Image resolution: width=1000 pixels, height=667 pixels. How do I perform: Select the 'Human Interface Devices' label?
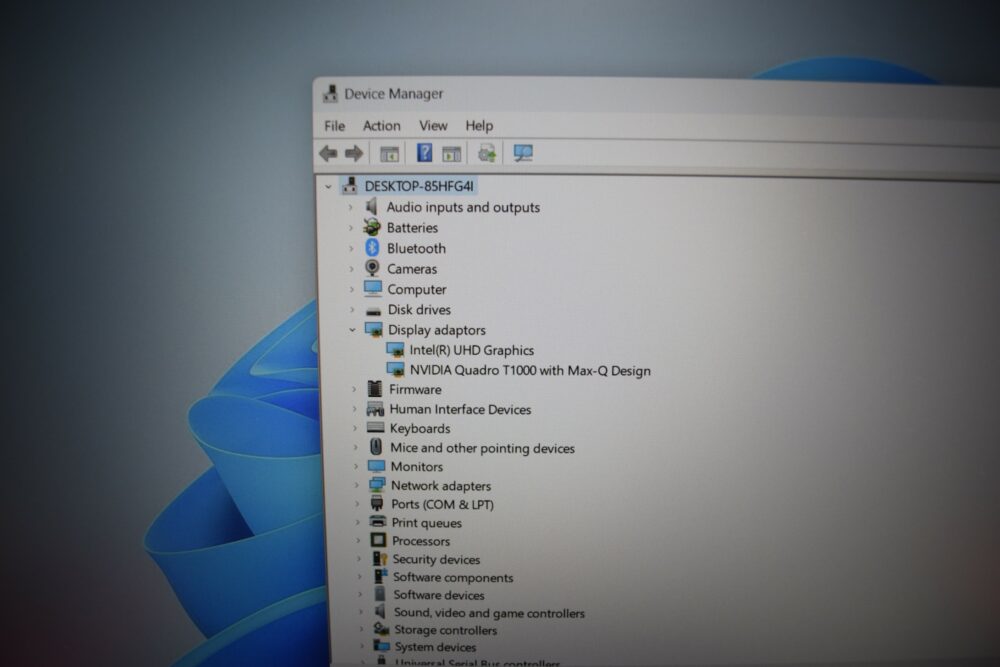[460, 409]
